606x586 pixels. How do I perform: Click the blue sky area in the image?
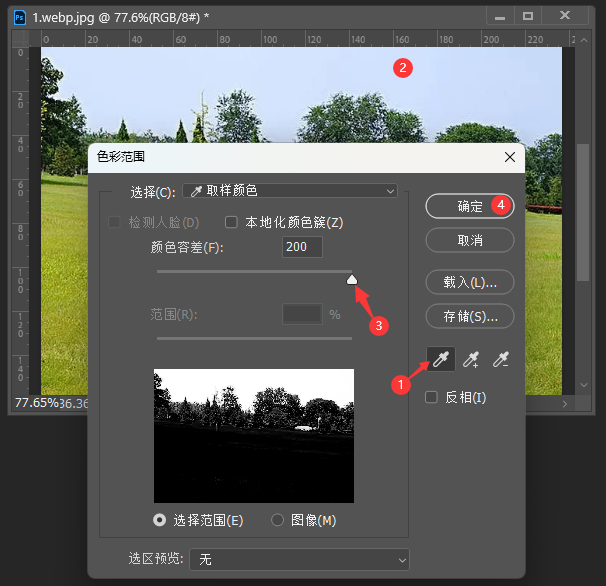(x=301, y=73)
